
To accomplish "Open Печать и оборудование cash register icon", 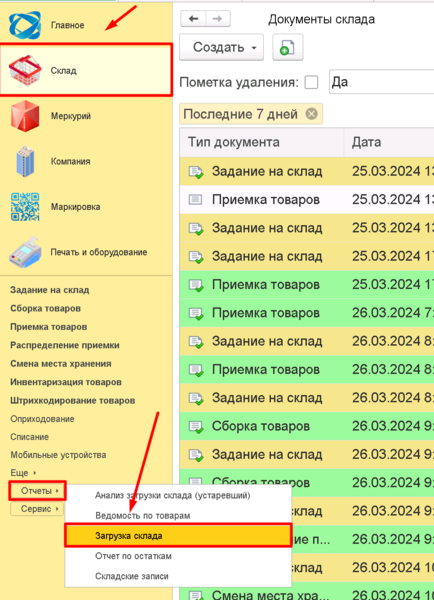I will pos(25,252).
